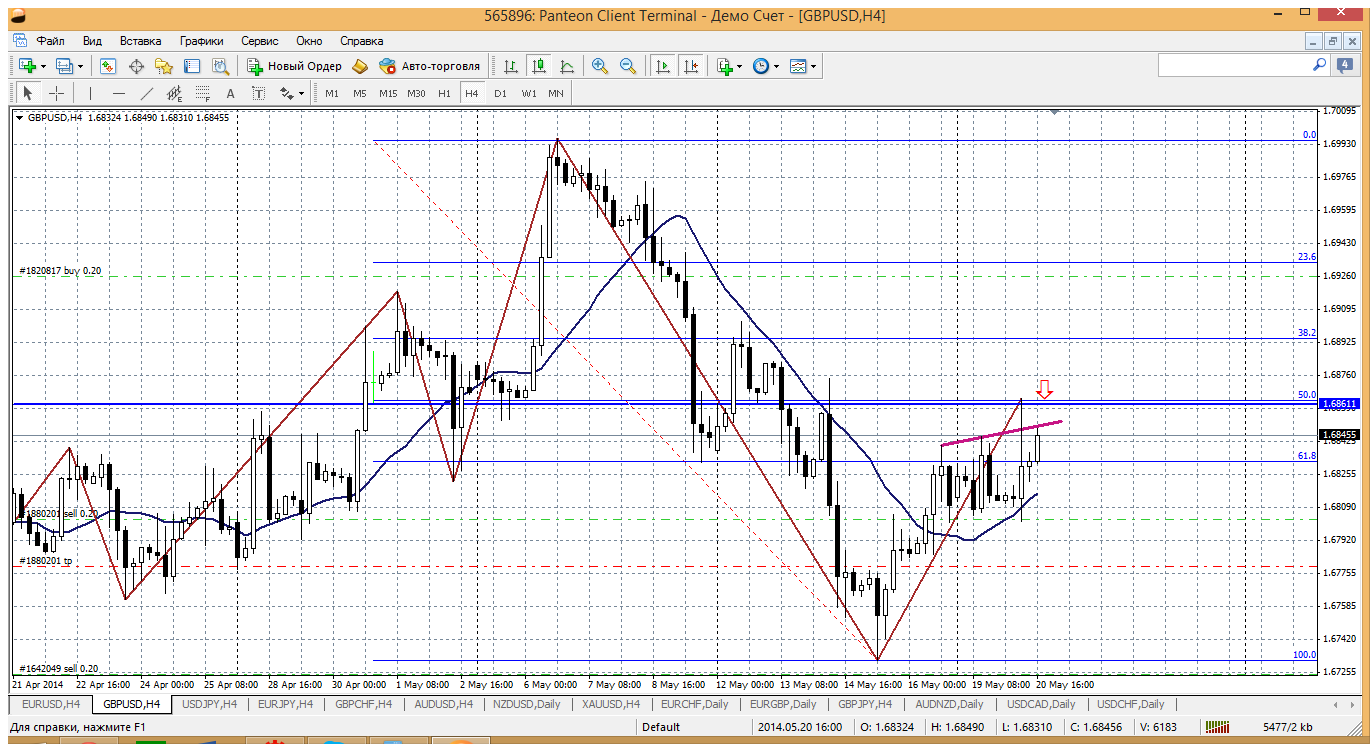Open the Сервис menu
Image resolution: width=1370 pixels, height=744 pixels.
(x=260, y=41)
